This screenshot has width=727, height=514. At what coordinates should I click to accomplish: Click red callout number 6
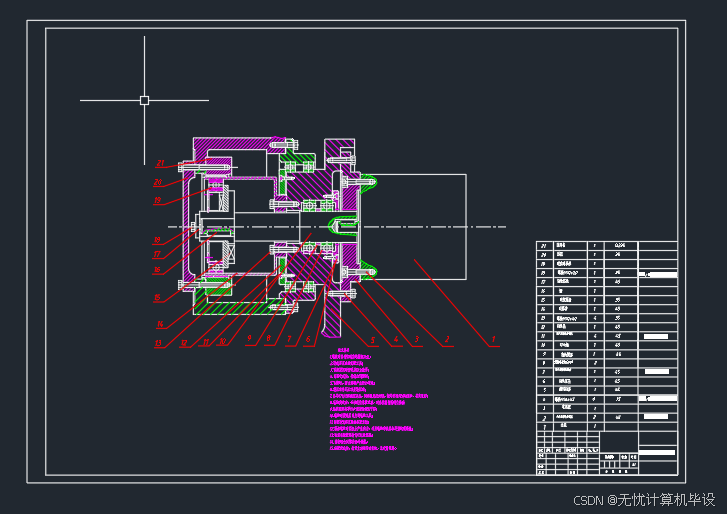click(x=308, y=340)
